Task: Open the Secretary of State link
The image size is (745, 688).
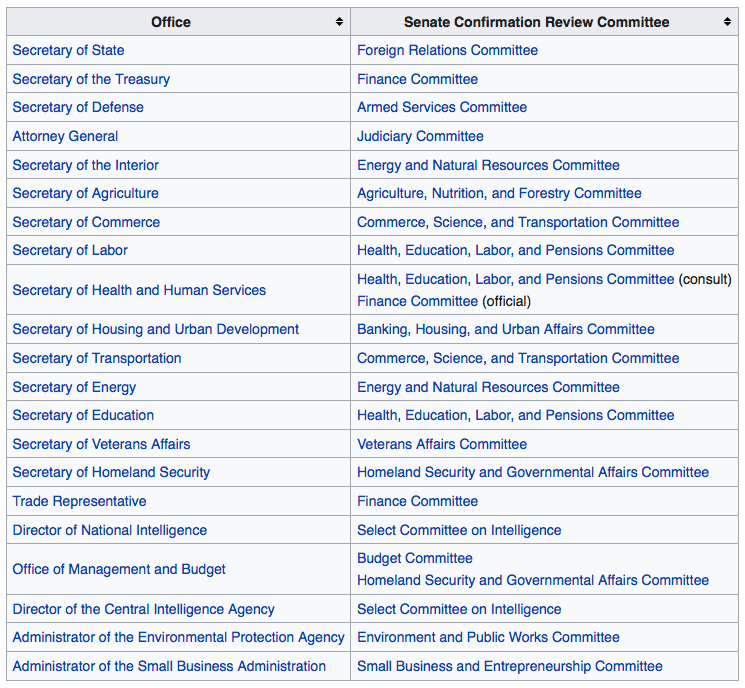Action: pos(68,50)
